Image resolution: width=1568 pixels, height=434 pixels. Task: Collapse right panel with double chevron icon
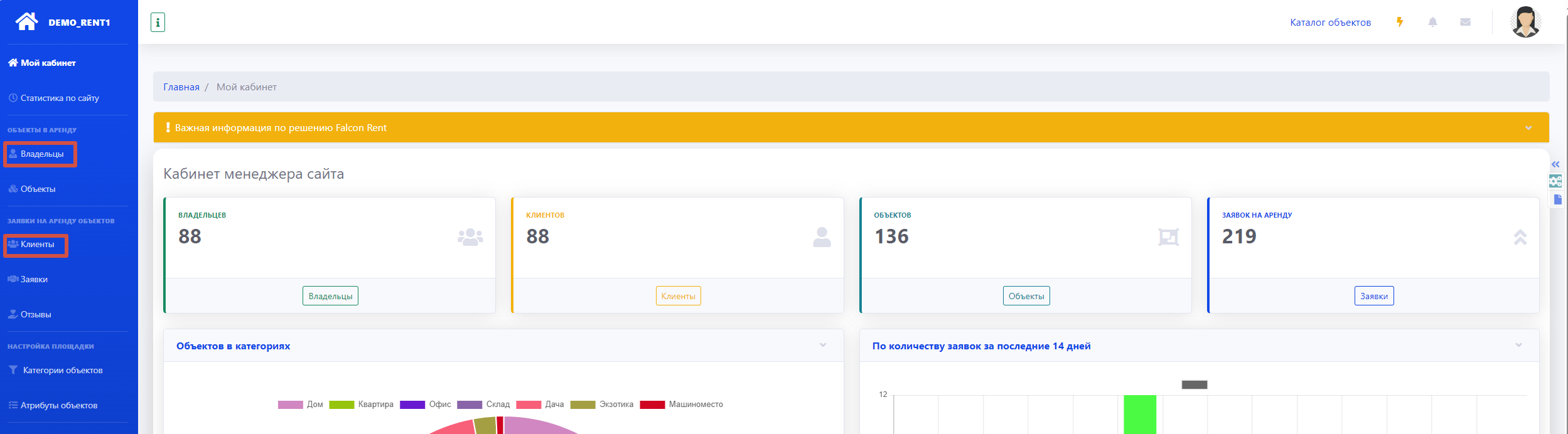tap(1555, 164)
